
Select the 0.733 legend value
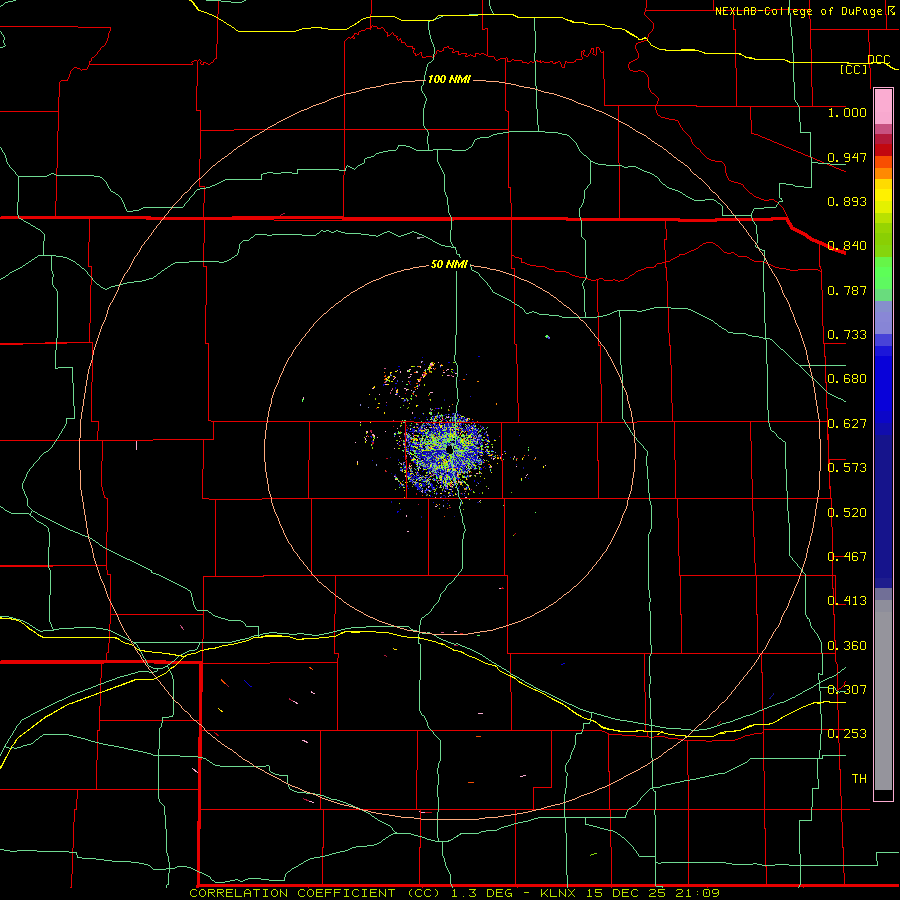point(847,335)
